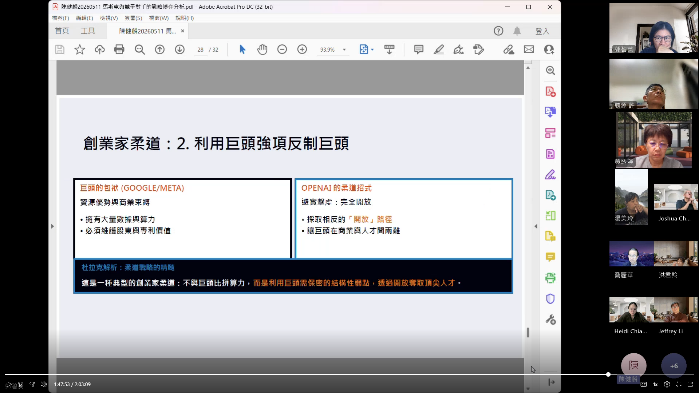
Task: Expand the left navigation pane arrow
Action: coord(52,226)
